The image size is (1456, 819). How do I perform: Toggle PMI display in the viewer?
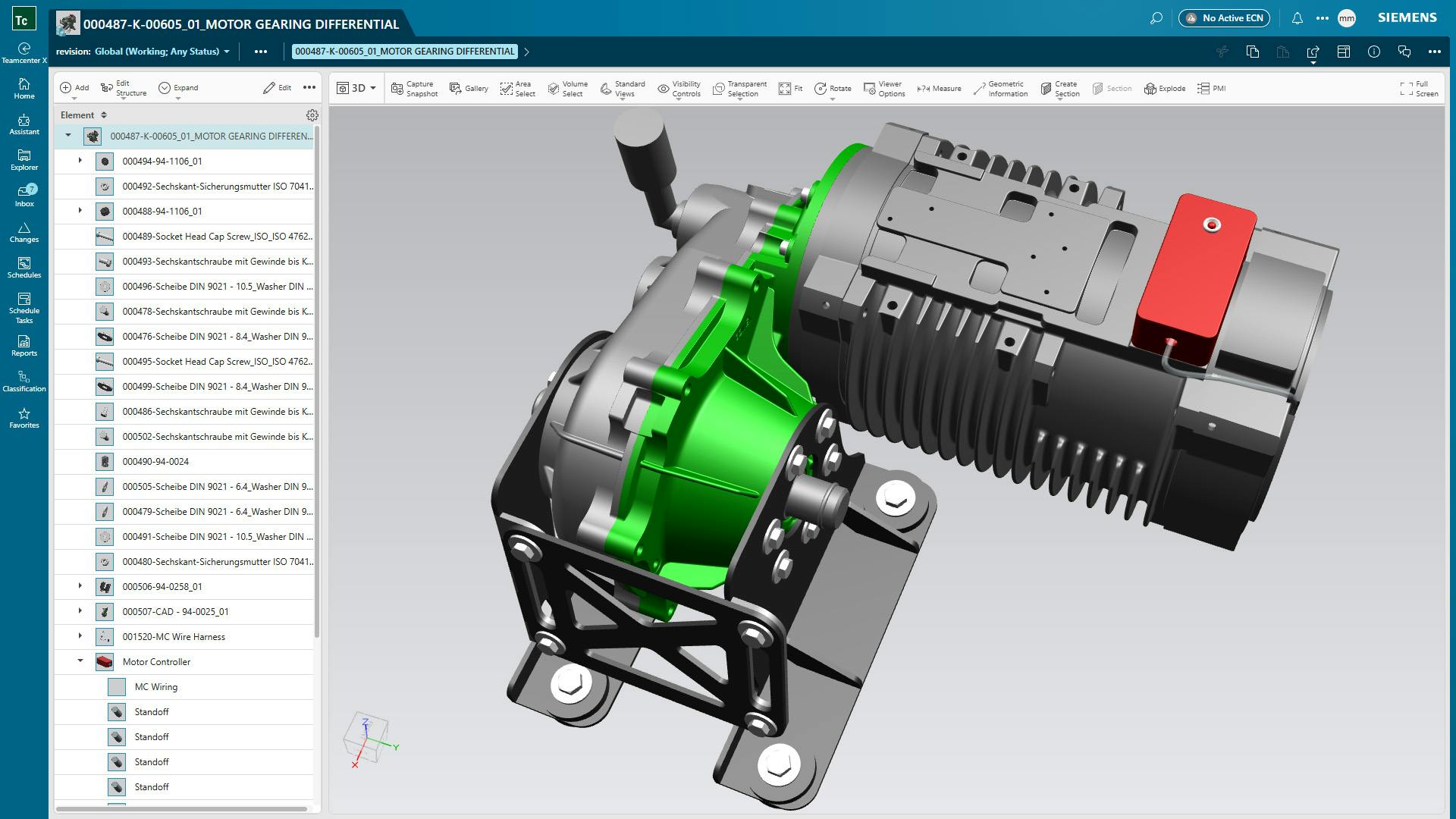click(x=1212, y=88)
